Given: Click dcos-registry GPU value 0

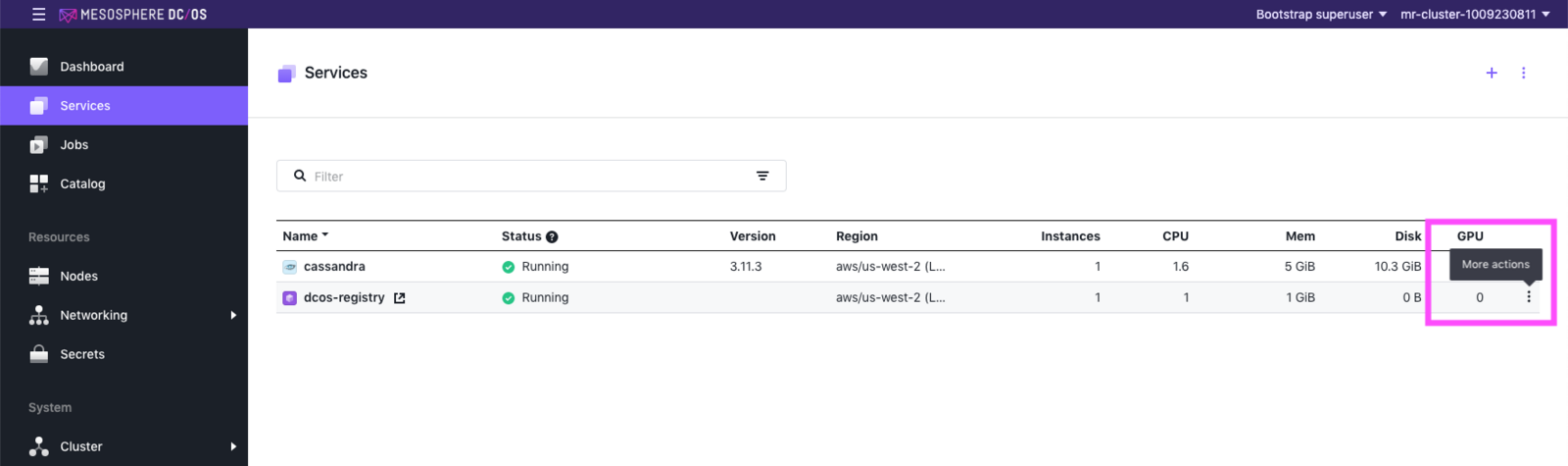Looking at the screenshot, I should point(1480,297).
